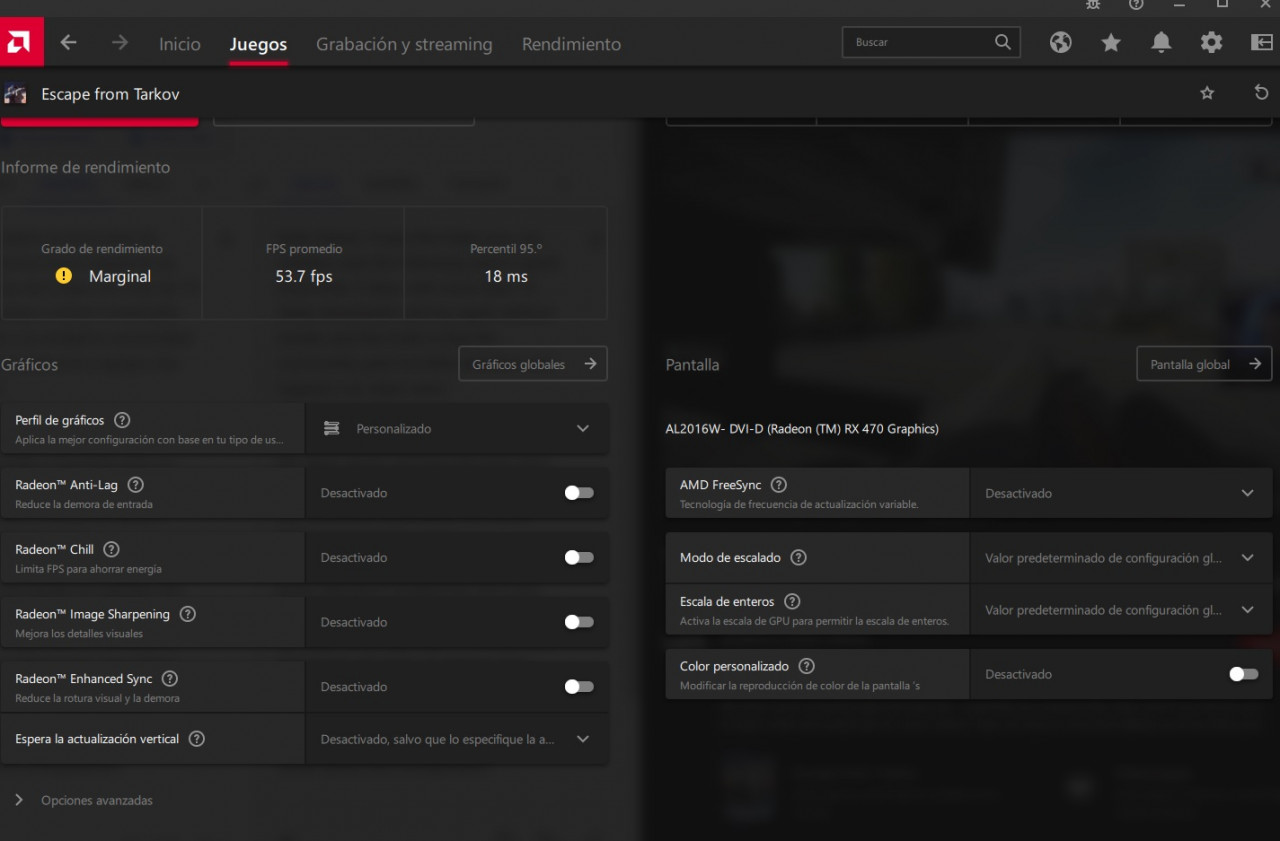Go forward with the right arrow
The width and height of the screenshot is (1280, 841).
120,42
